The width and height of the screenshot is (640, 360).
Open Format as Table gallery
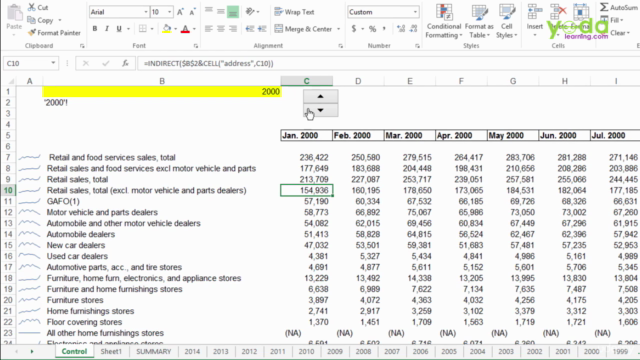pyautogui.click(x=479, y=21)
